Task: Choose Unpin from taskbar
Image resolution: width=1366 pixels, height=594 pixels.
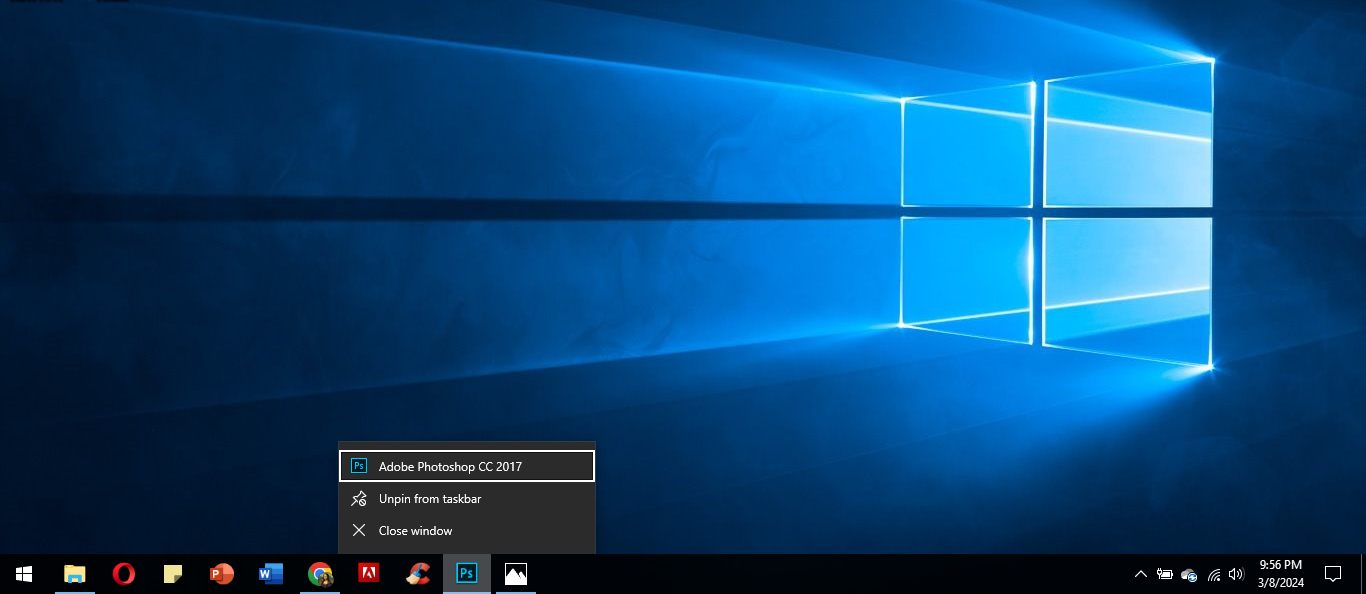Action: click(x=467, y=498)
